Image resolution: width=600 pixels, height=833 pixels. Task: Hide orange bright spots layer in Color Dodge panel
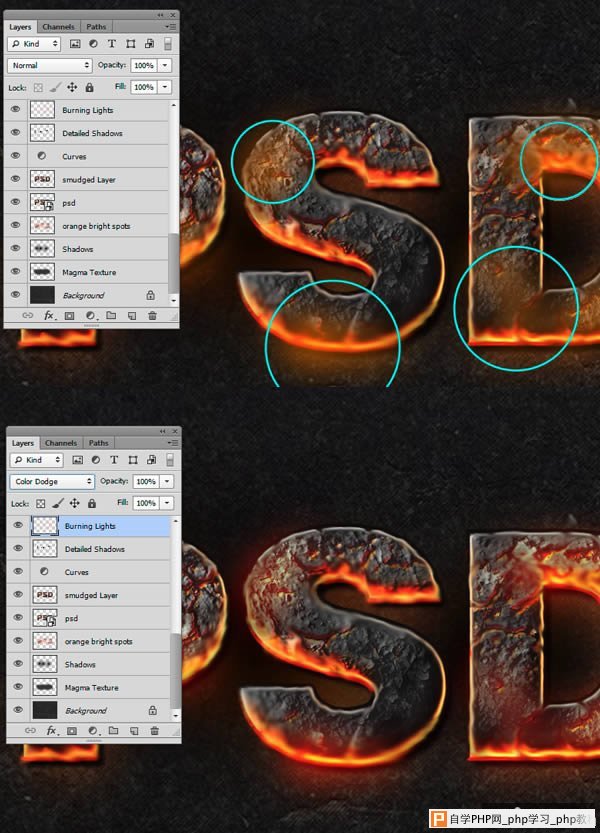click(18, 641)
